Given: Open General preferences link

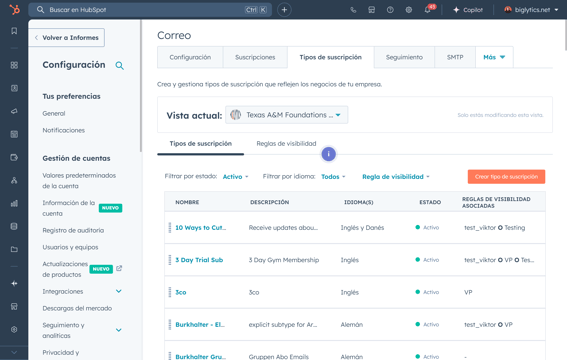Looking at the screenshot, I should pos(54,113).
